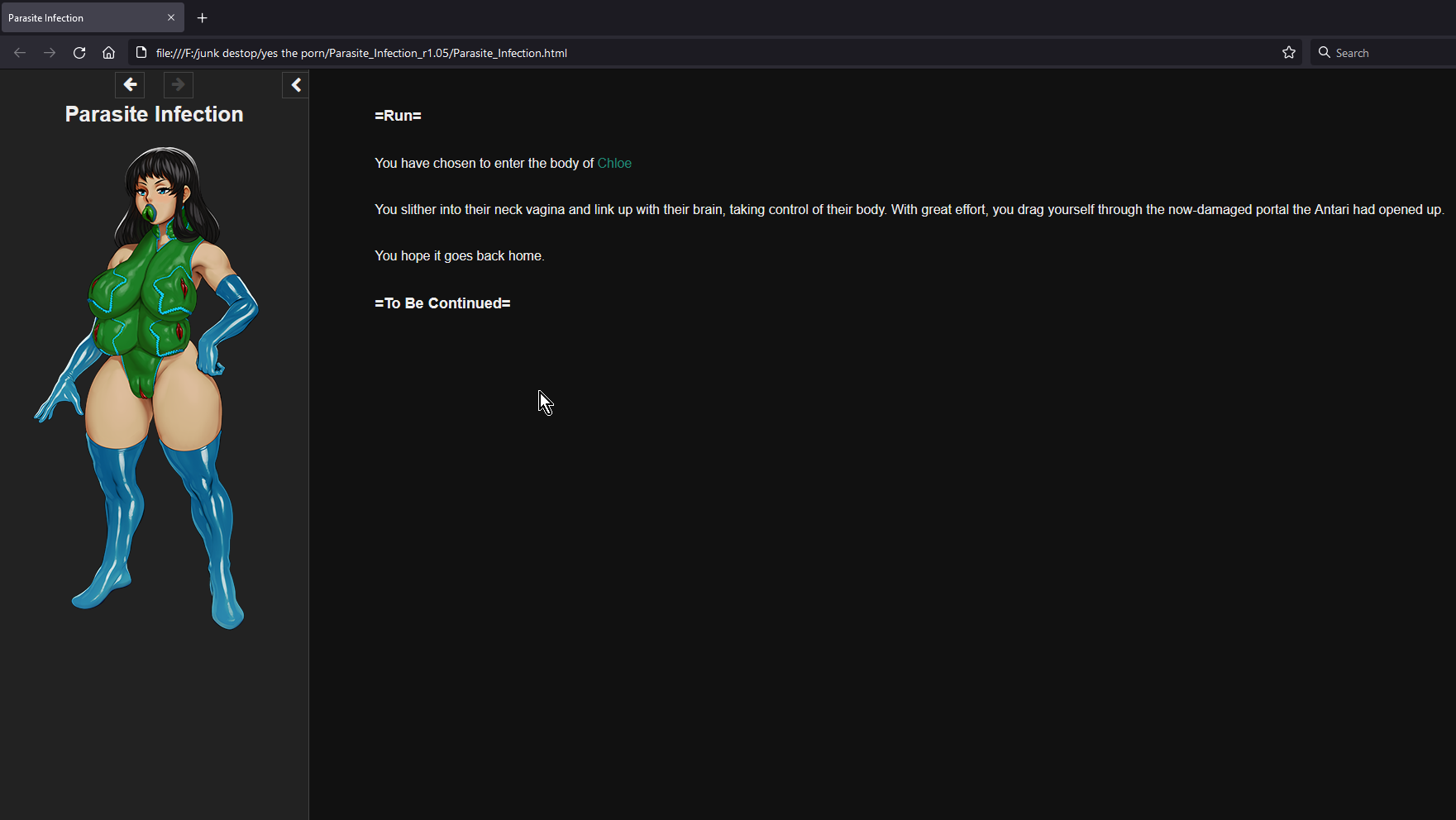Bookmark this page with the star

tap(1288, 53)
